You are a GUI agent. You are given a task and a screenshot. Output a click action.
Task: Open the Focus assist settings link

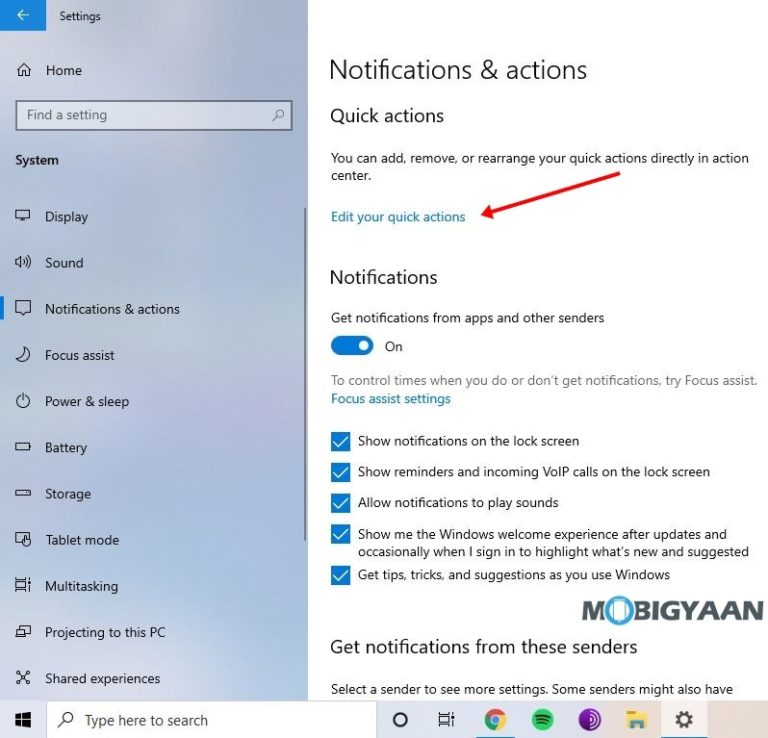(390, 399)
